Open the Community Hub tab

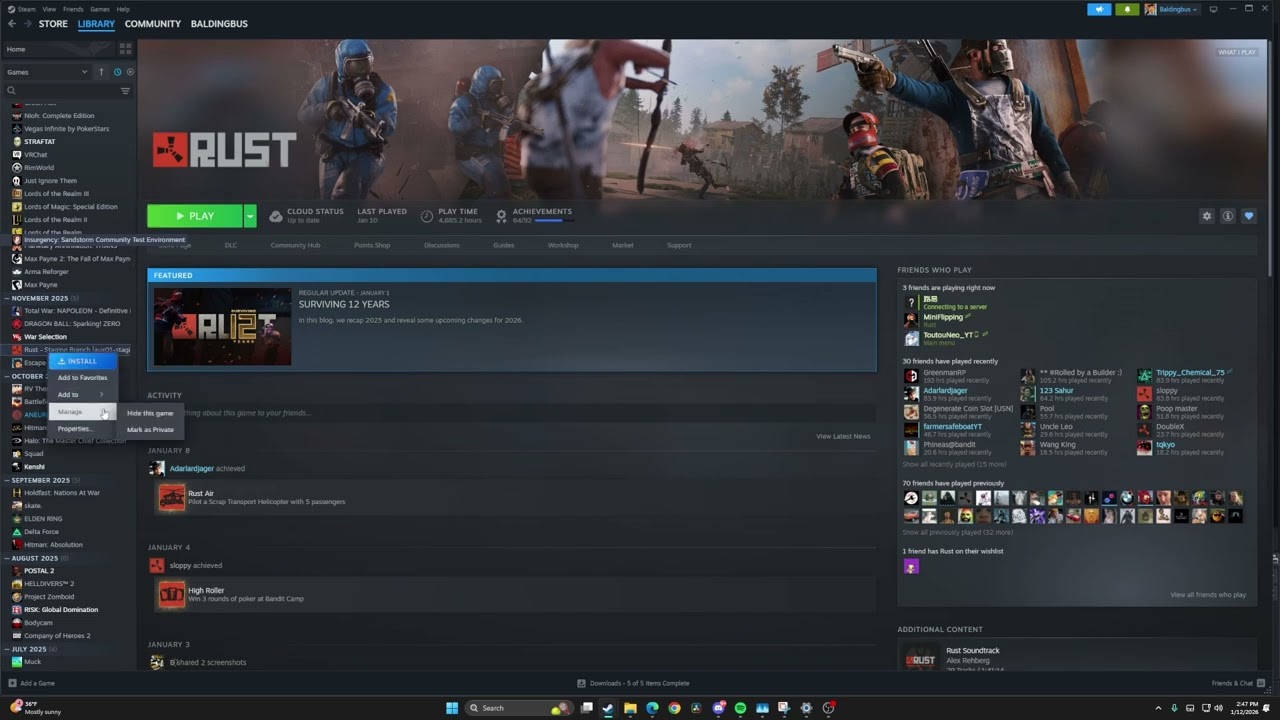tap(295, 245)
